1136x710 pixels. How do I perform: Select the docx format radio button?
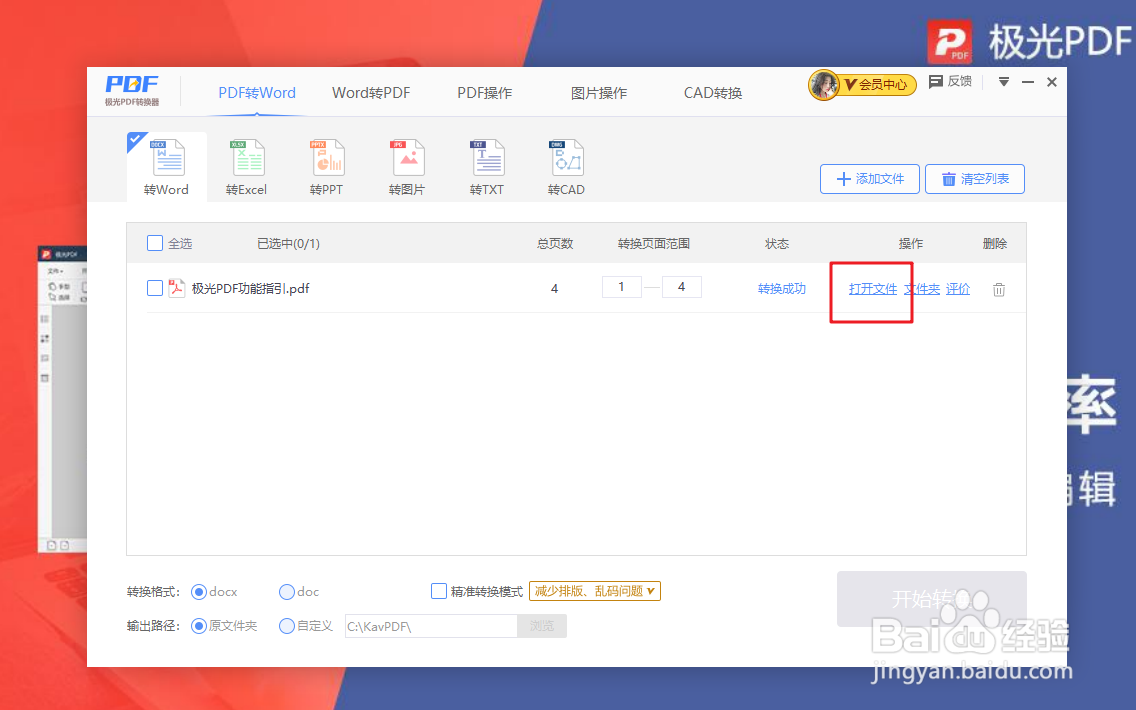click(199, 592)
